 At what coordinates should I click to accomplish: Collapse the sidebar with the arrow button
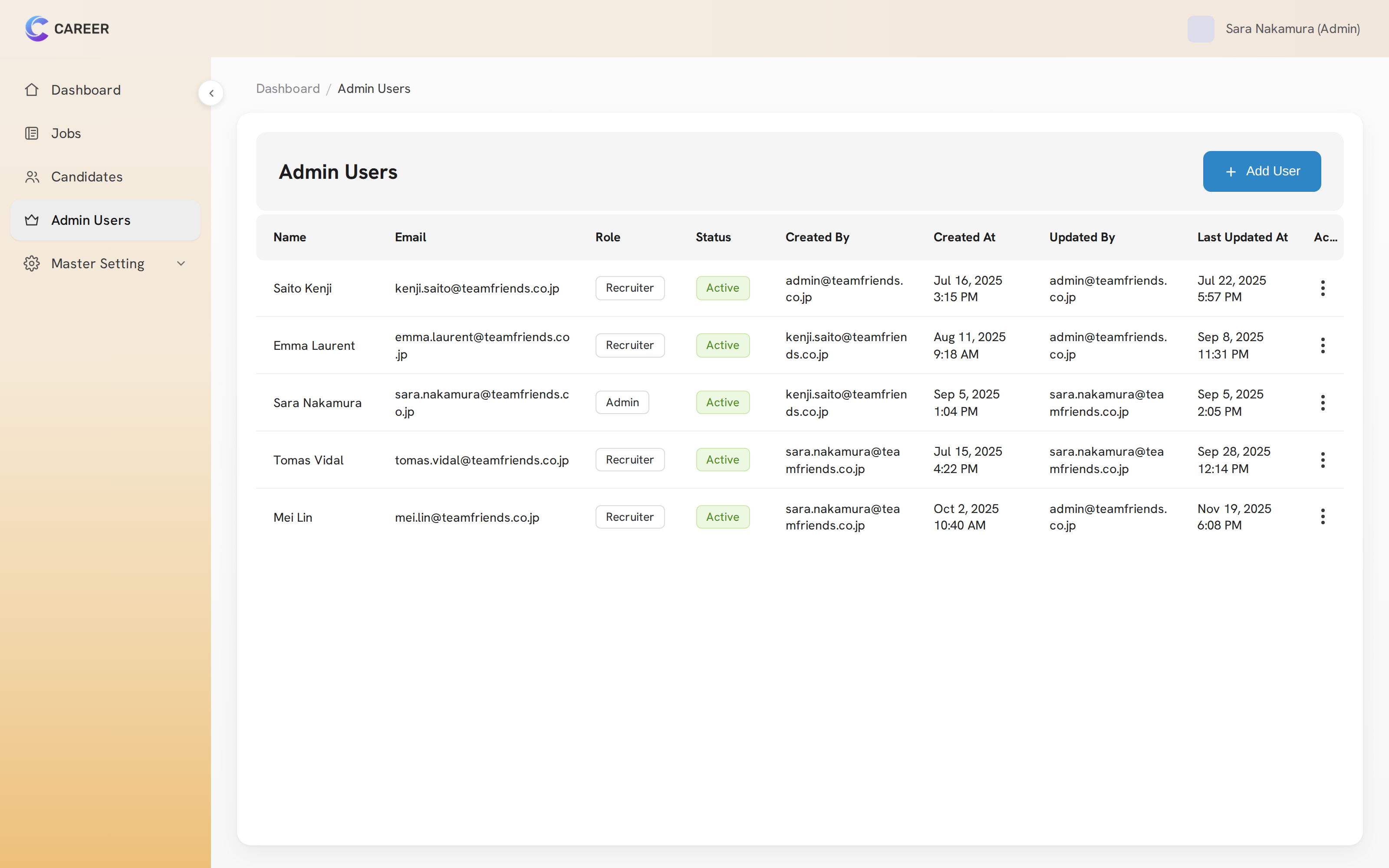[x=211, y=93]
